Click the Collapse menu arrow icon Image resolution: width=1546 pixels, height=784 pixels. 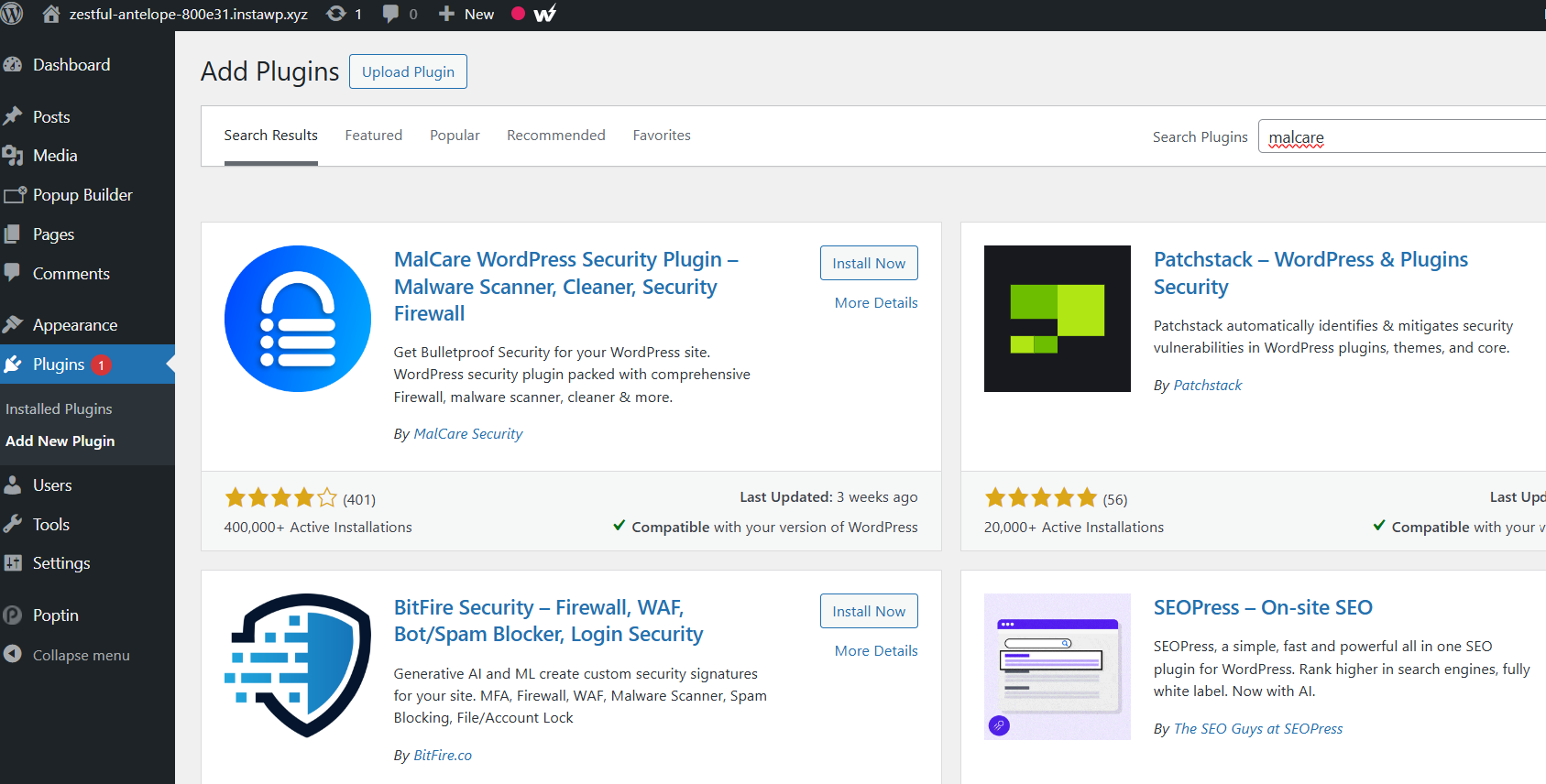(13, 654)
